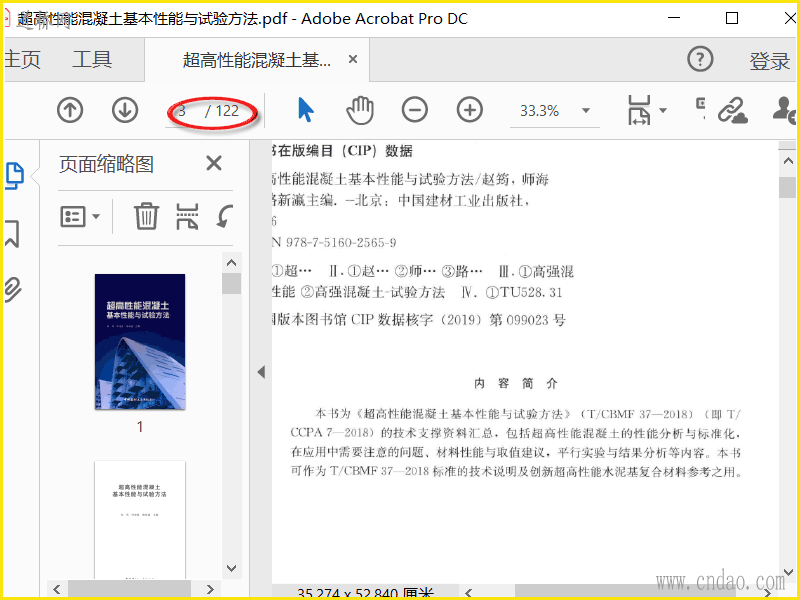Rotate page using the rotate icon
The image size is (800, 600).
[x=224, y=216]
